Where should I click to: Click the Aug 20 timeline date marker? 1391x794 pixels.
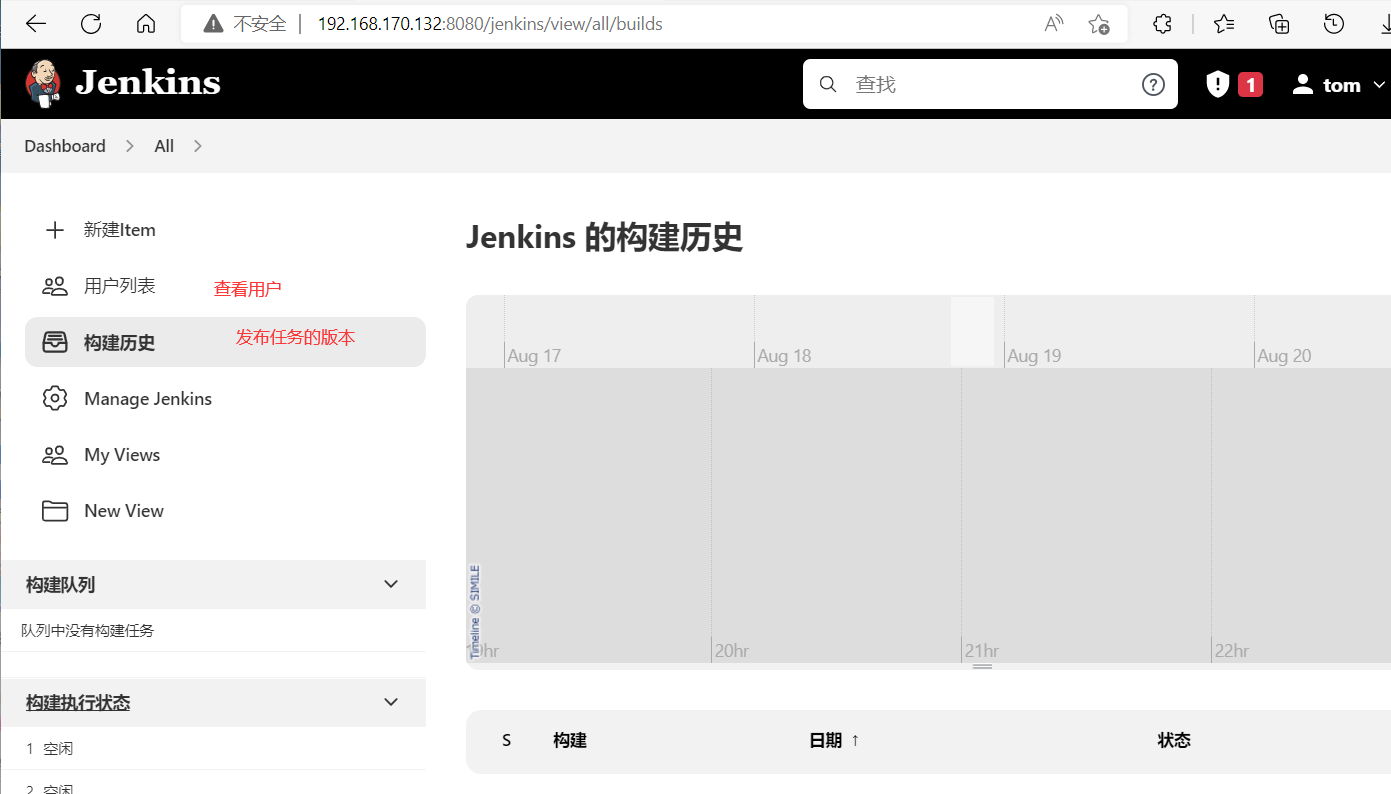(x=1284, y=356)
